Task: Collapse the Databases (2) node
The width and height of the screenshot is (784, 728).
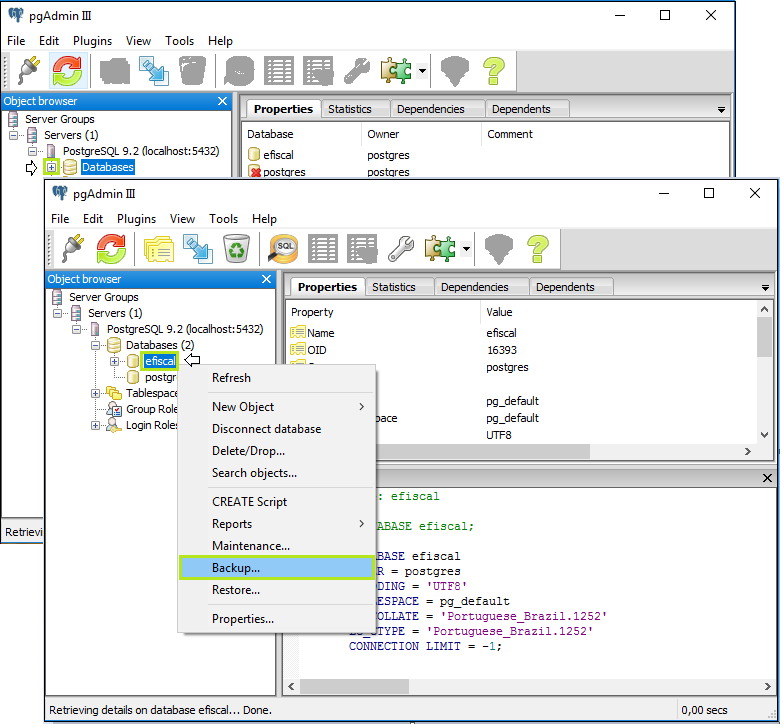Action: pyautogui.click(x=96, y=345)
